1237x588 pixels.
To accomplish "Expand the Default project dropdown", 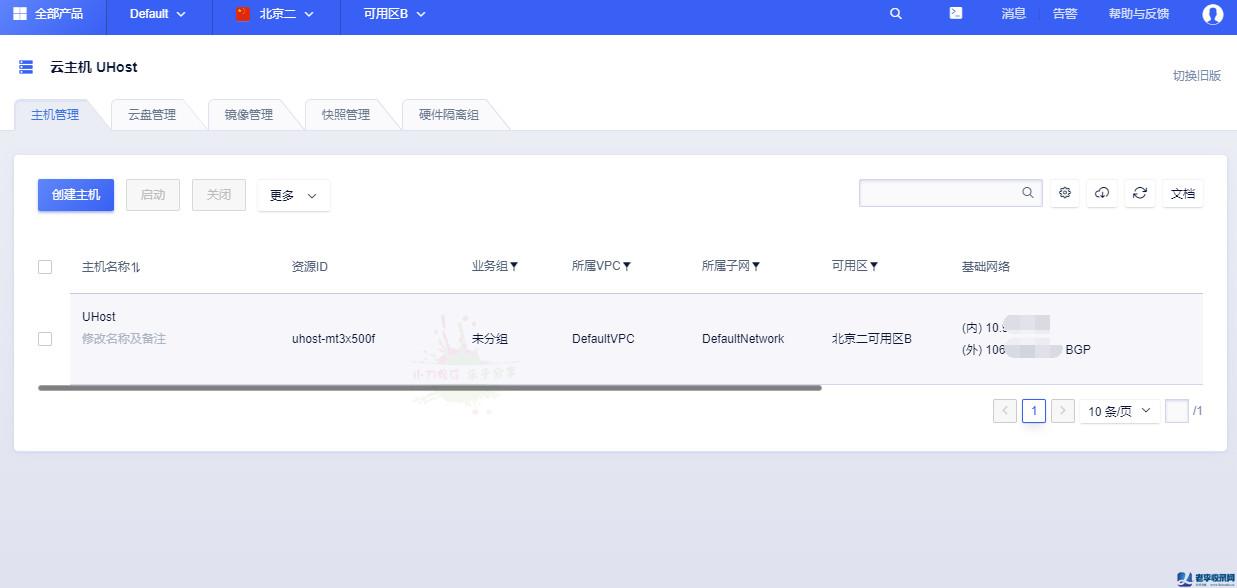I will (157, 14).
